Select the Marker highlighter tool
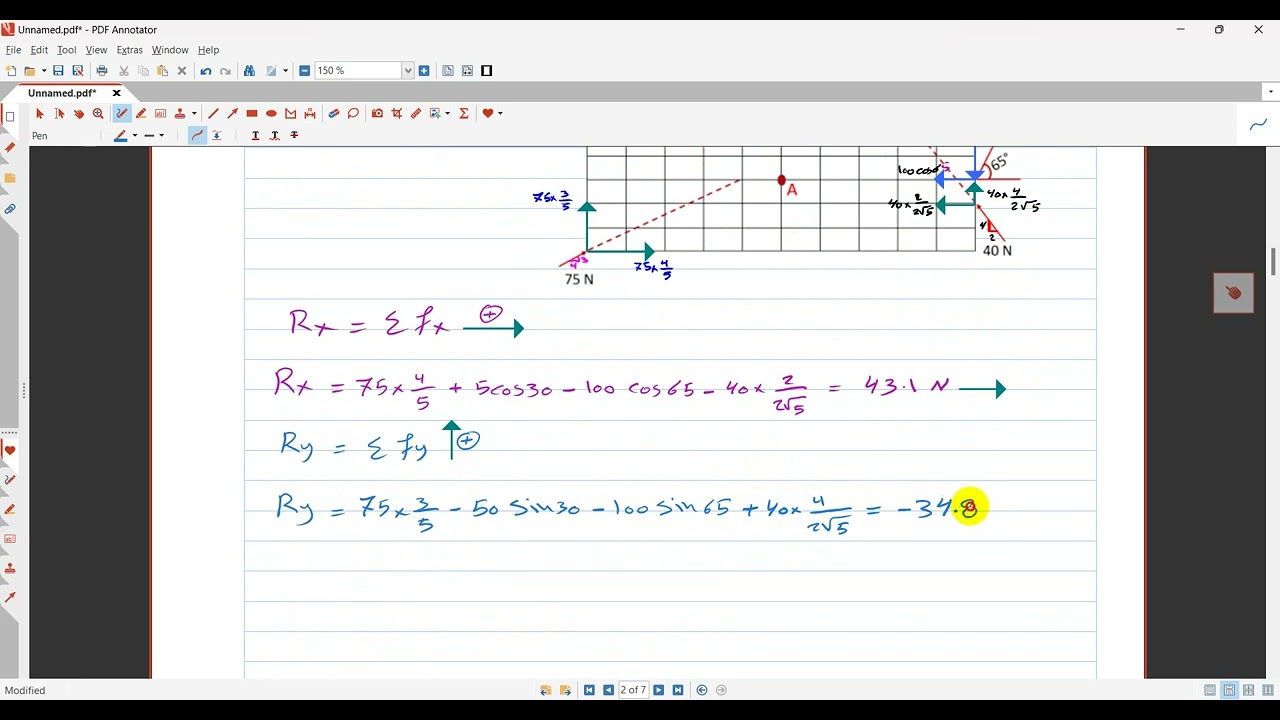 tap(141, 114)
